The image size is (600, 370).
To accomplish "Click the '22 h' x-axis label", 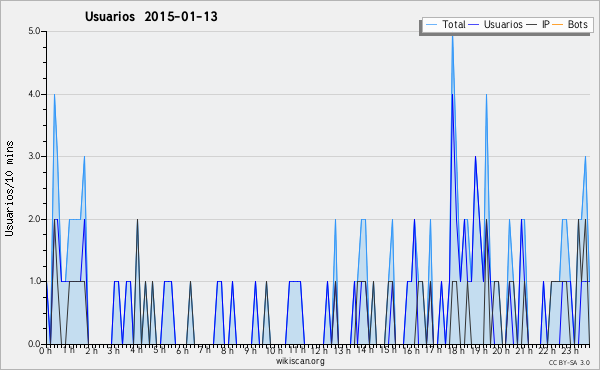I will click(x=547, y=350).
